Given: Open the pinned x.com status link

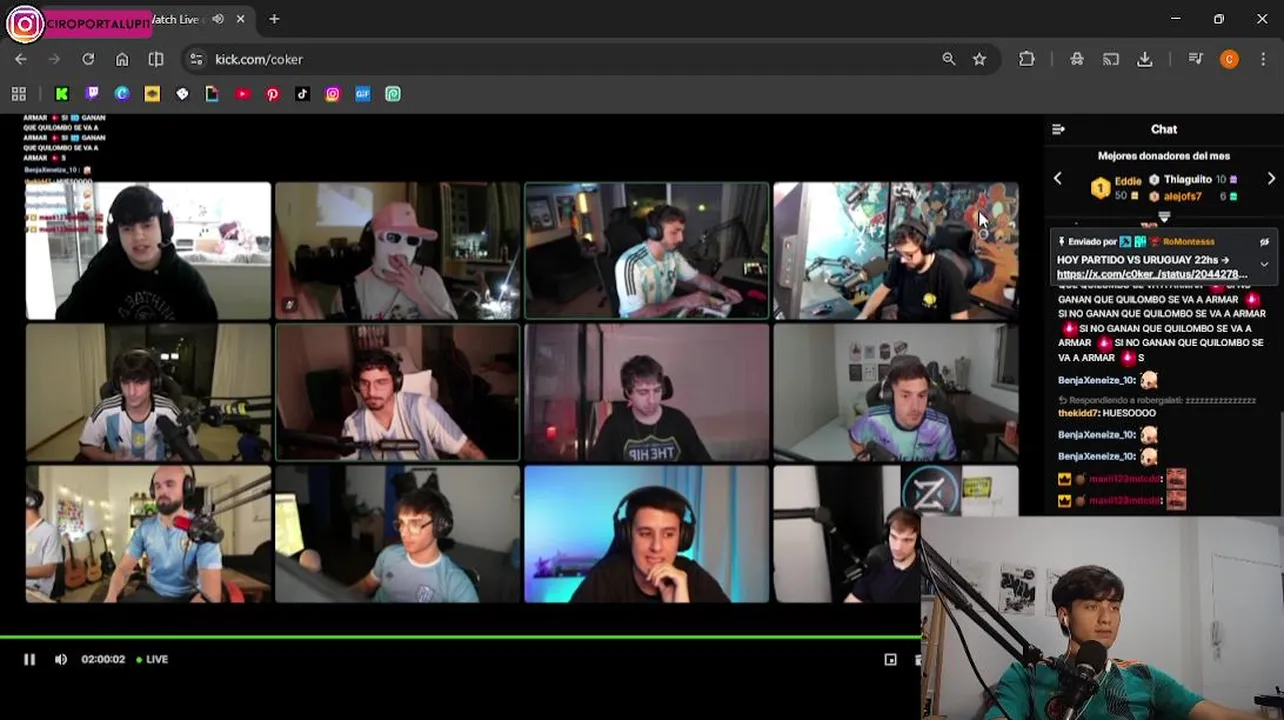Looking at the screenshot, I should 1152,274.
